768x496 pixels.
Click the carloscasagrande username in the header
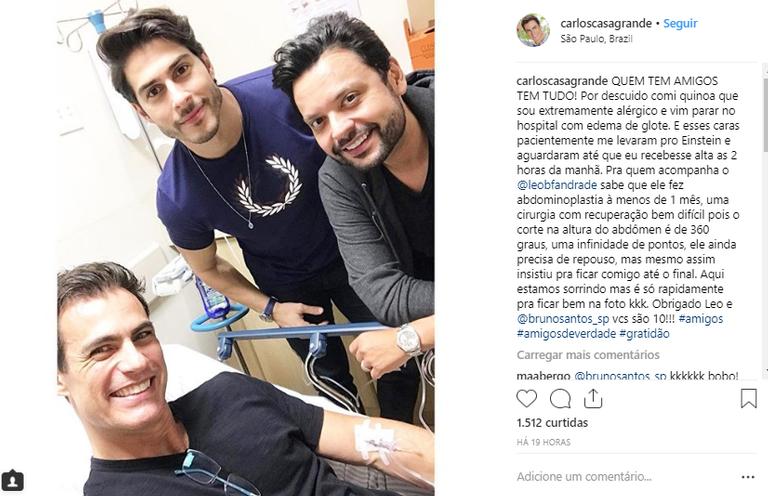pos(606,23)
